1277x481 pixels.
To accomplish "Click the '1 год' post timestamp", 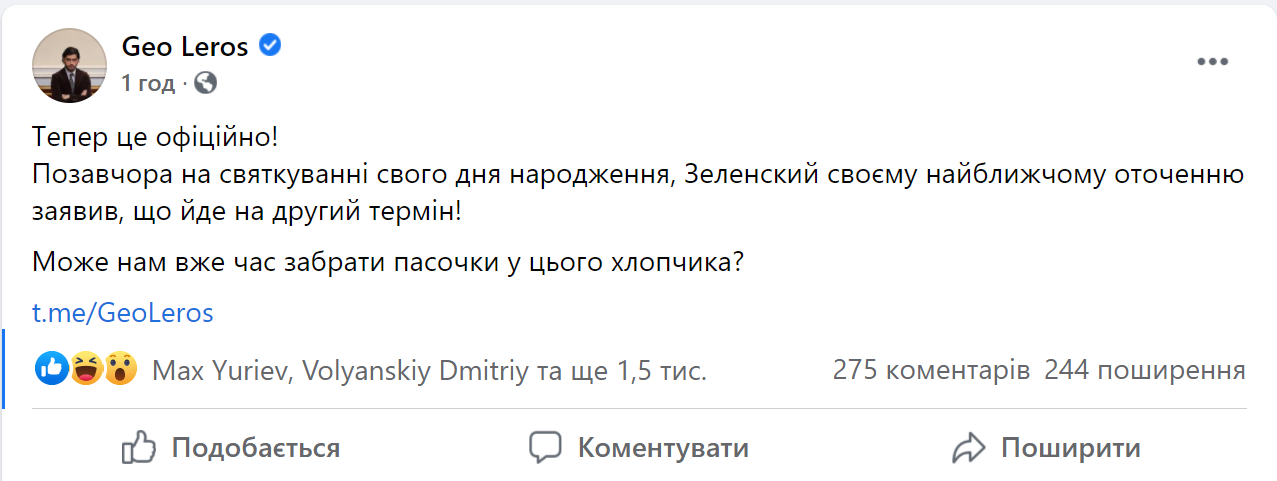I will (x=147, y=83).
